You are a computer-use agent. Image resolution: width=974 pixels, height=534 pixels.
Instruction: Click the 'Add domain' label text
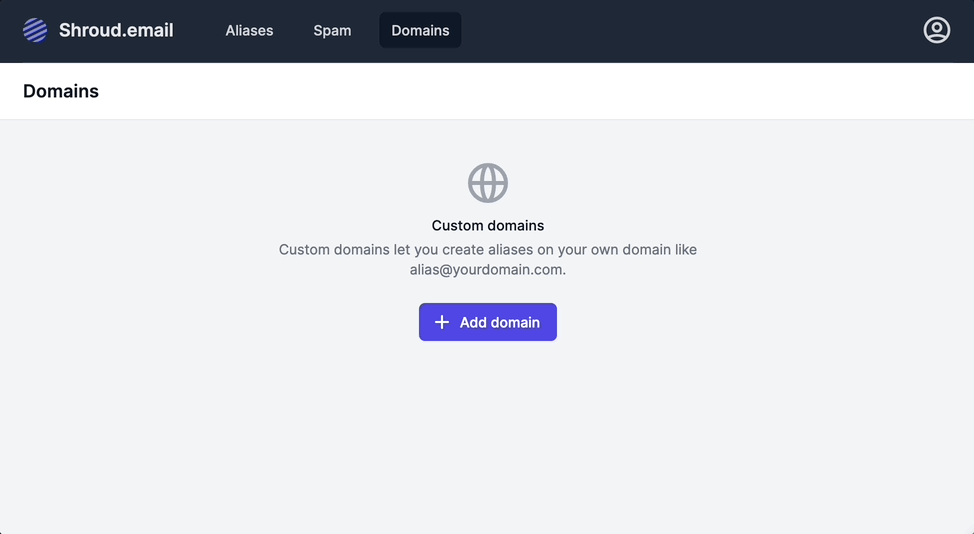[500, 322]
